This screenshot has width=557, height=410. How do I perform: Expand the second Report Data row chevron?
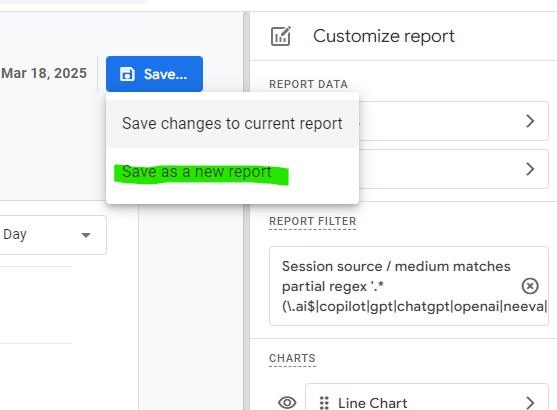530,169
